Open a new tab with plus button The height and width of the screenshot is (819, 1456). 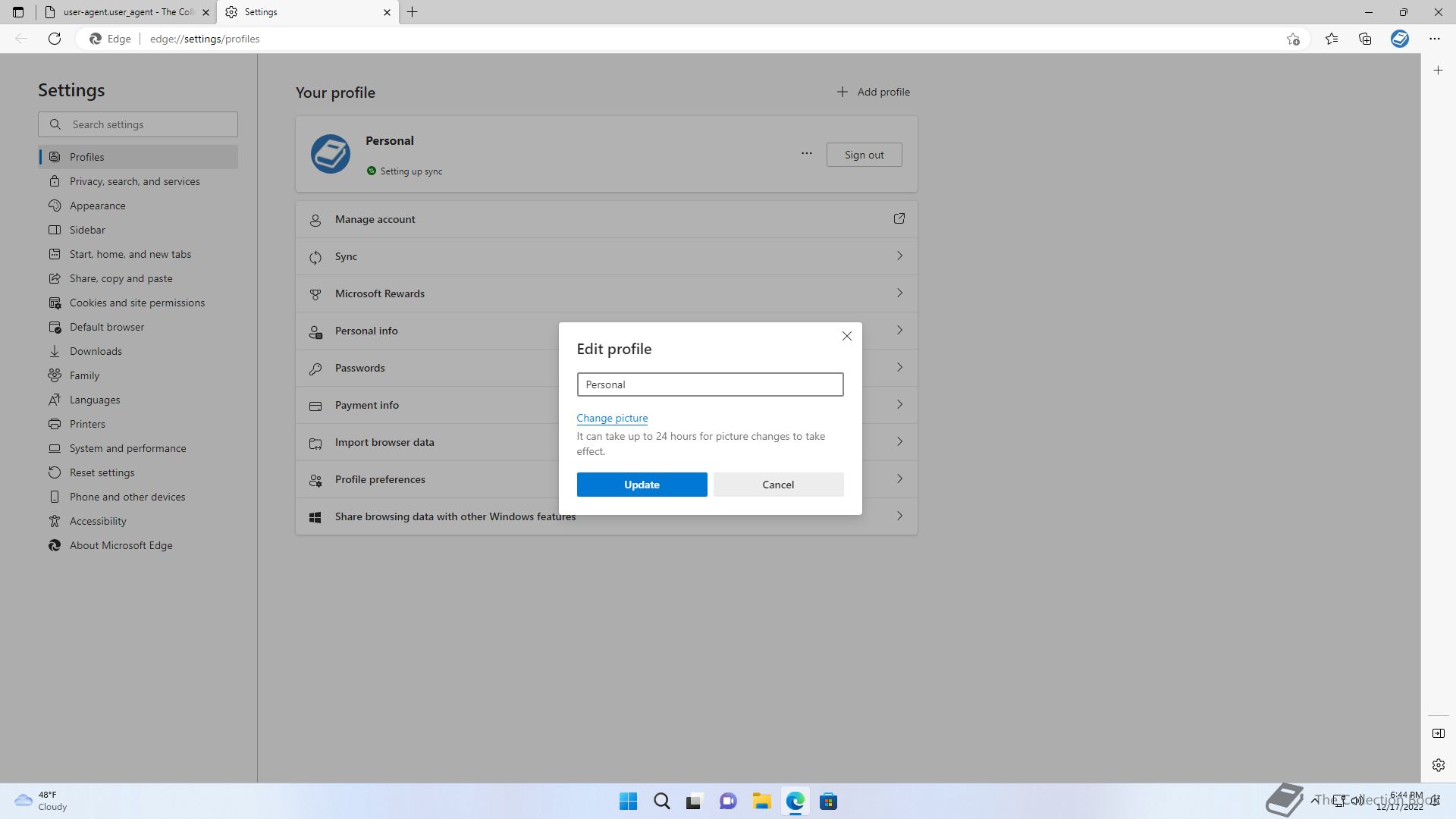point(413,12)
